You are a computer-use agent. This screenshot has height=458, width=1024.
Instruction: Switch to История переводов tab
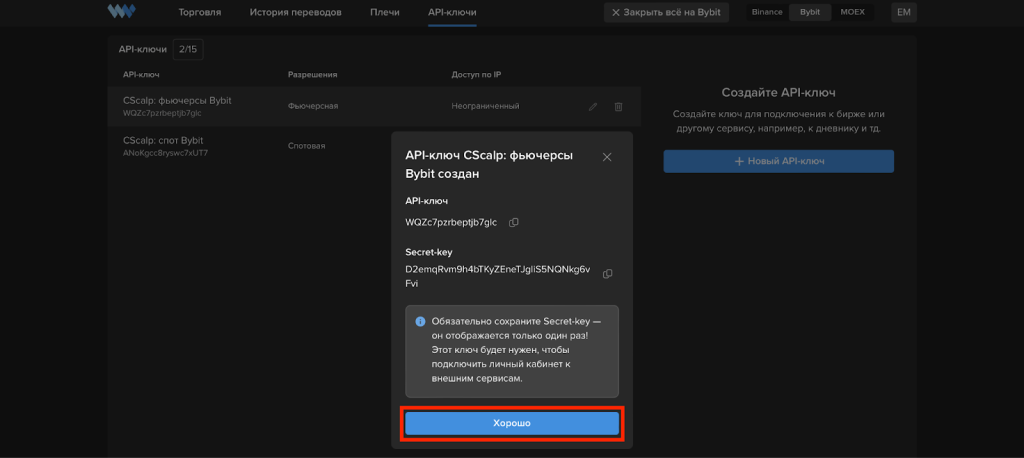pos(295,13)
